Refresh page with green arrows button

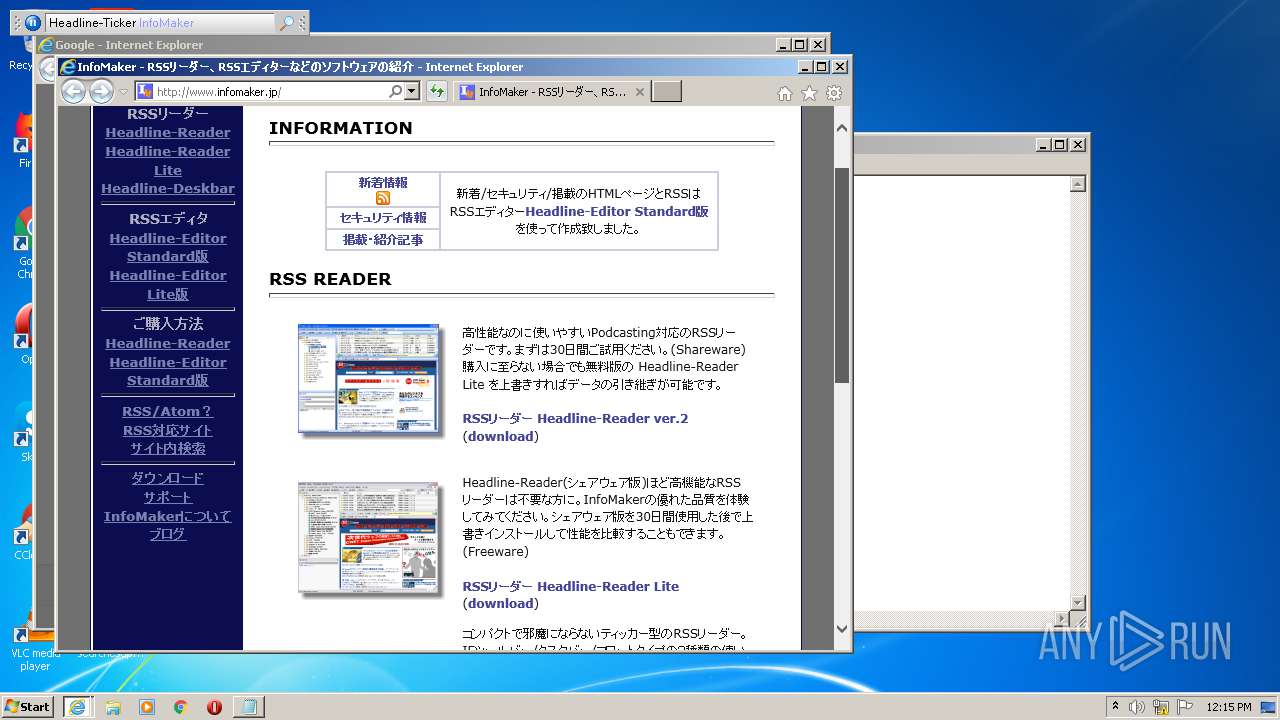(x=436, y=92)
